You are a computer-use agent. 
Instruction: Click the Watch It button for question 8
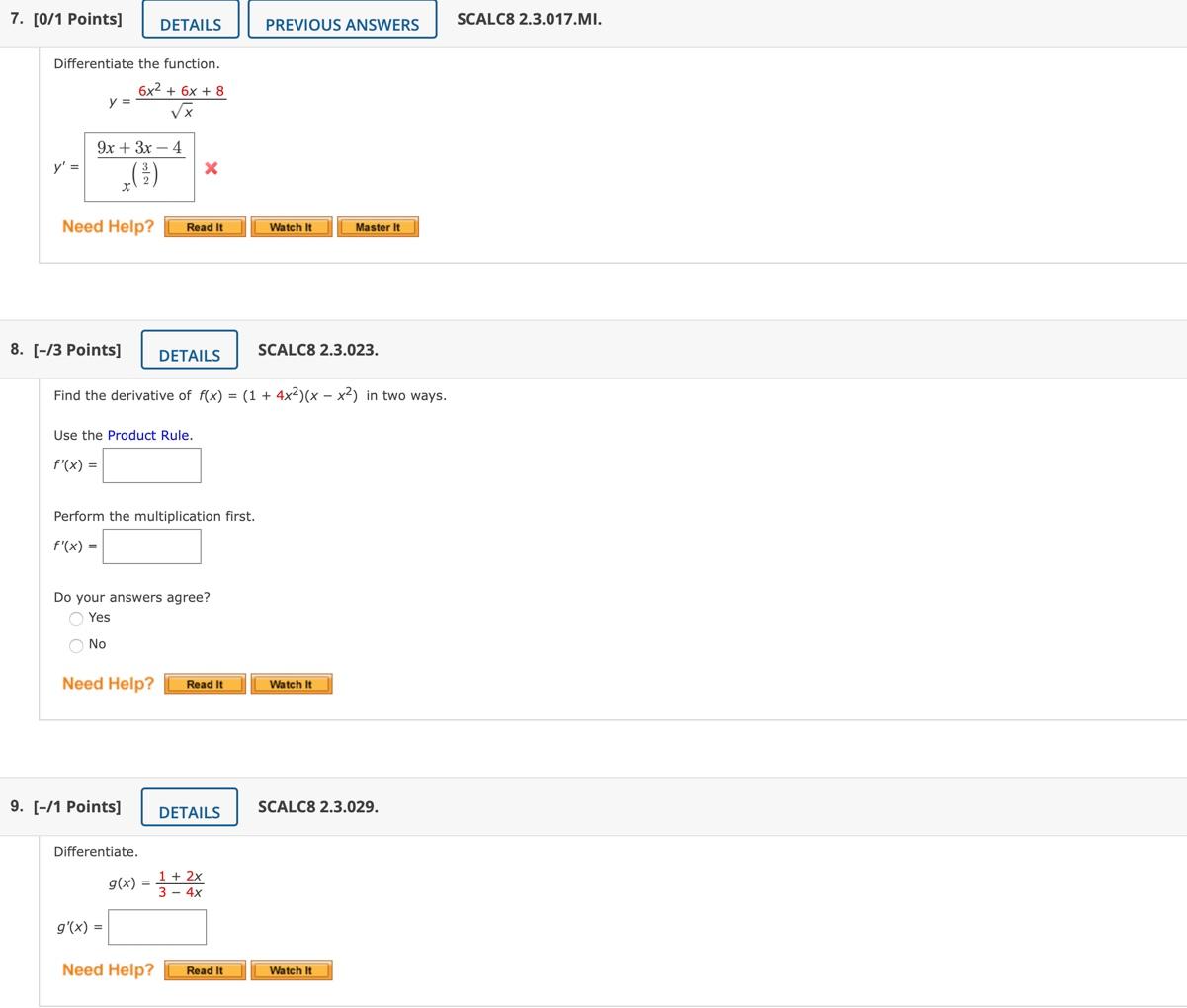coord(290,683)
